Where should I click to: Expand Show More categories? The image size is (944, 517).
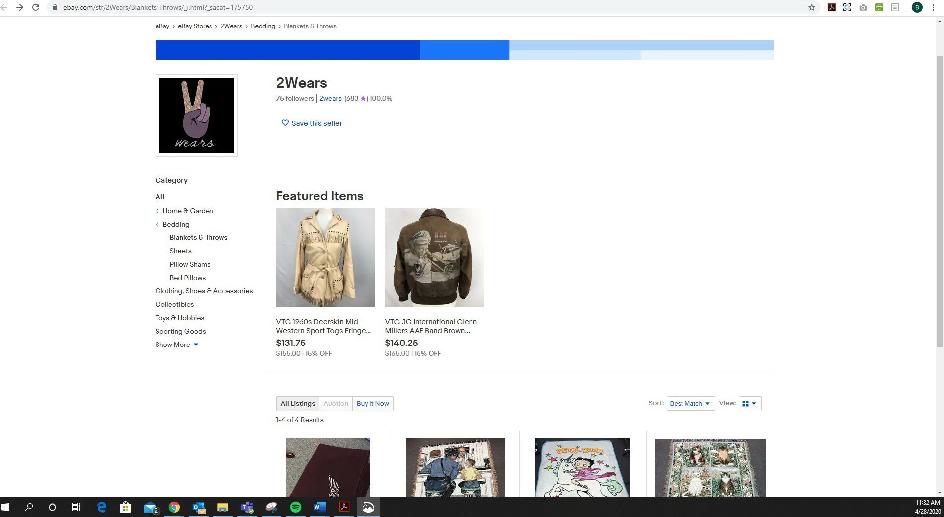pyautogui.click(x=176, y=345)
